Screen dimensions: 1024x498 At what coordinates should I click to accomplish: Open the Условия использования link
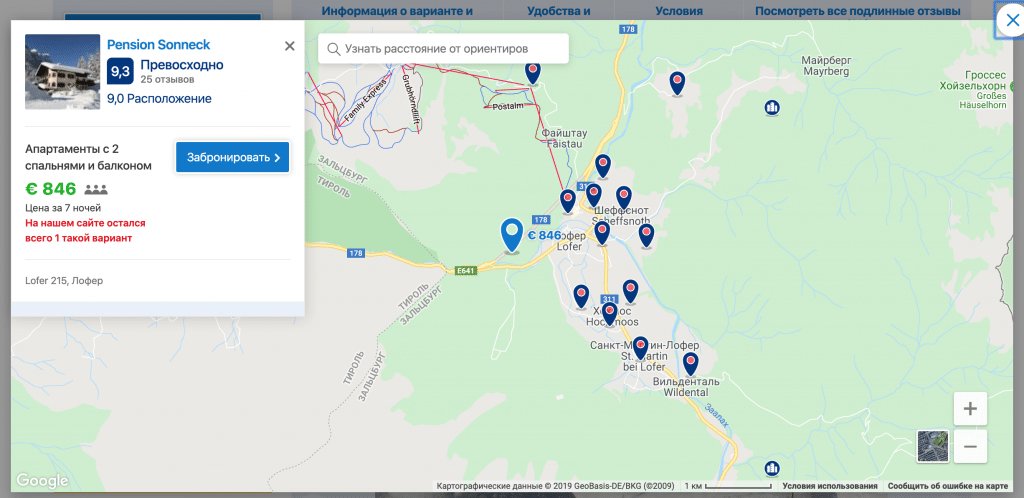(x=830, y=486)
